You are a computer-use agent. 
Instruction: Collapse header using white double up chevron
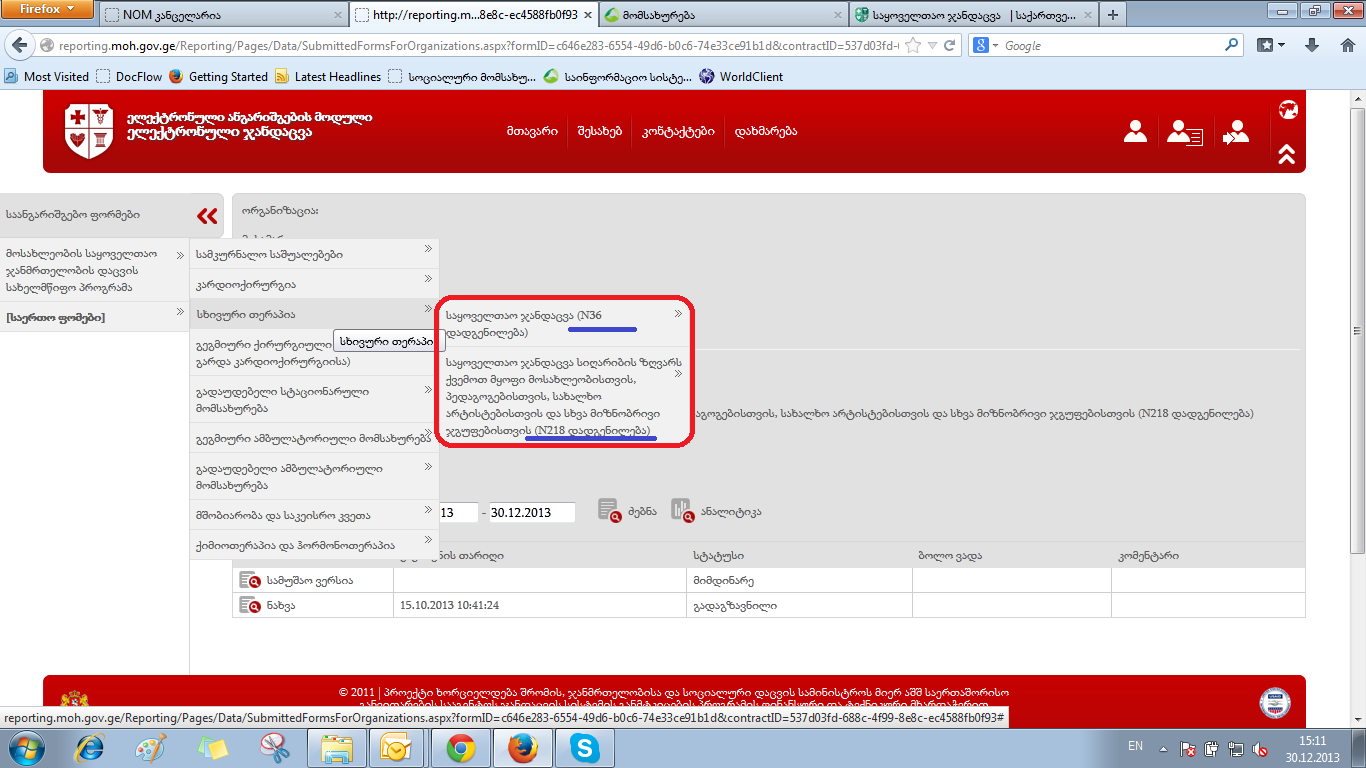click(x=1286, y=154)
